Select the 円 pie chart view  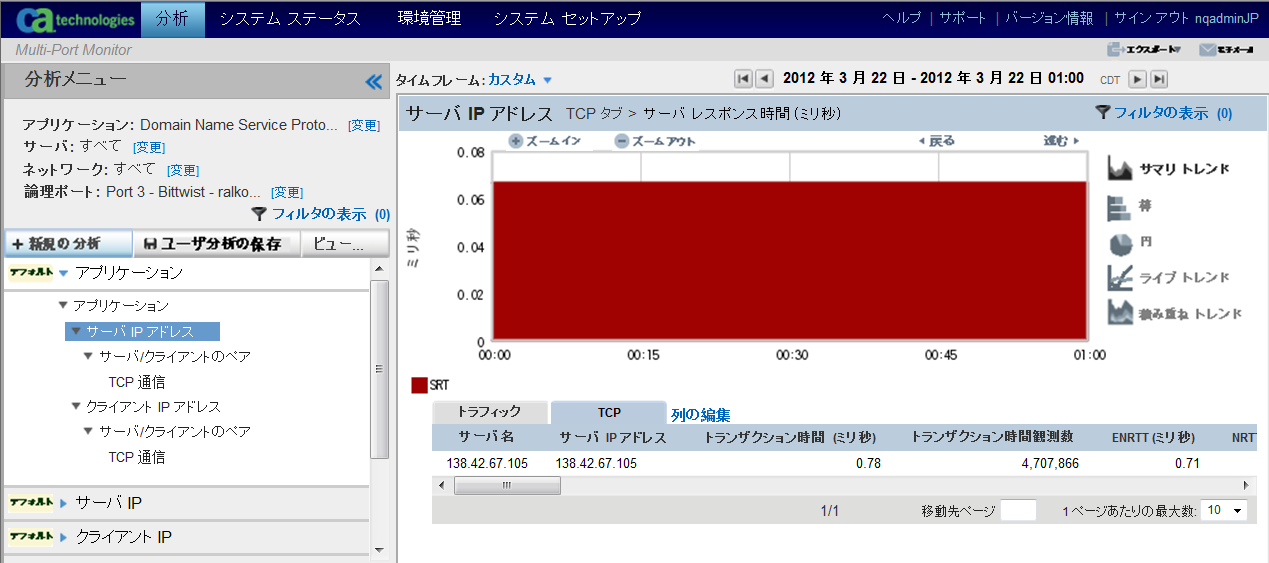click(x=1130, y=243)
